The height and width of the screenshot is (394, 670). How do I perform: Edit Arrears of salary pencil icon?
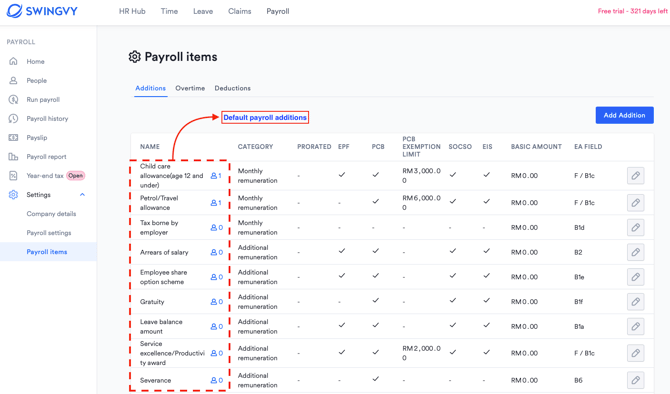pyautogui.click(x=635, y=252)
